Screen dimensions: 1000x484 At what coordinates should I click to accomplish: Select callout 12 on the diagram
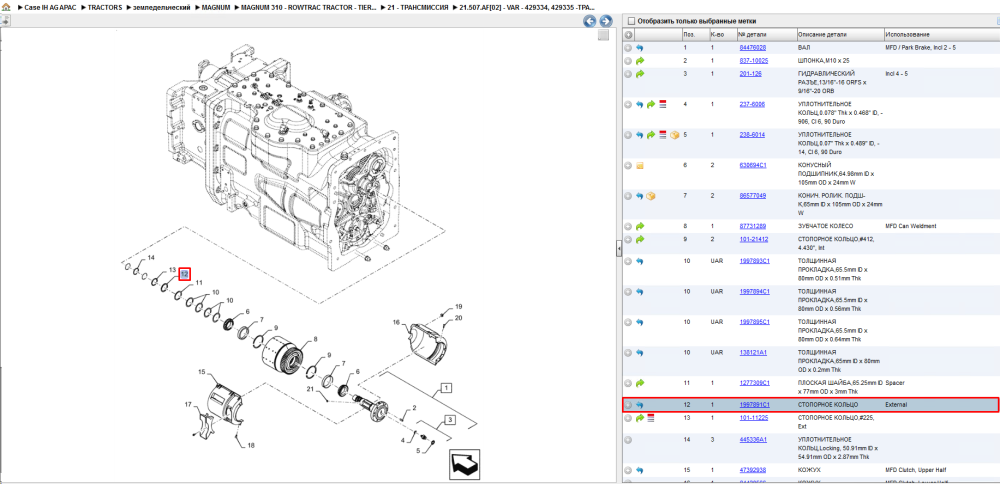184,274
